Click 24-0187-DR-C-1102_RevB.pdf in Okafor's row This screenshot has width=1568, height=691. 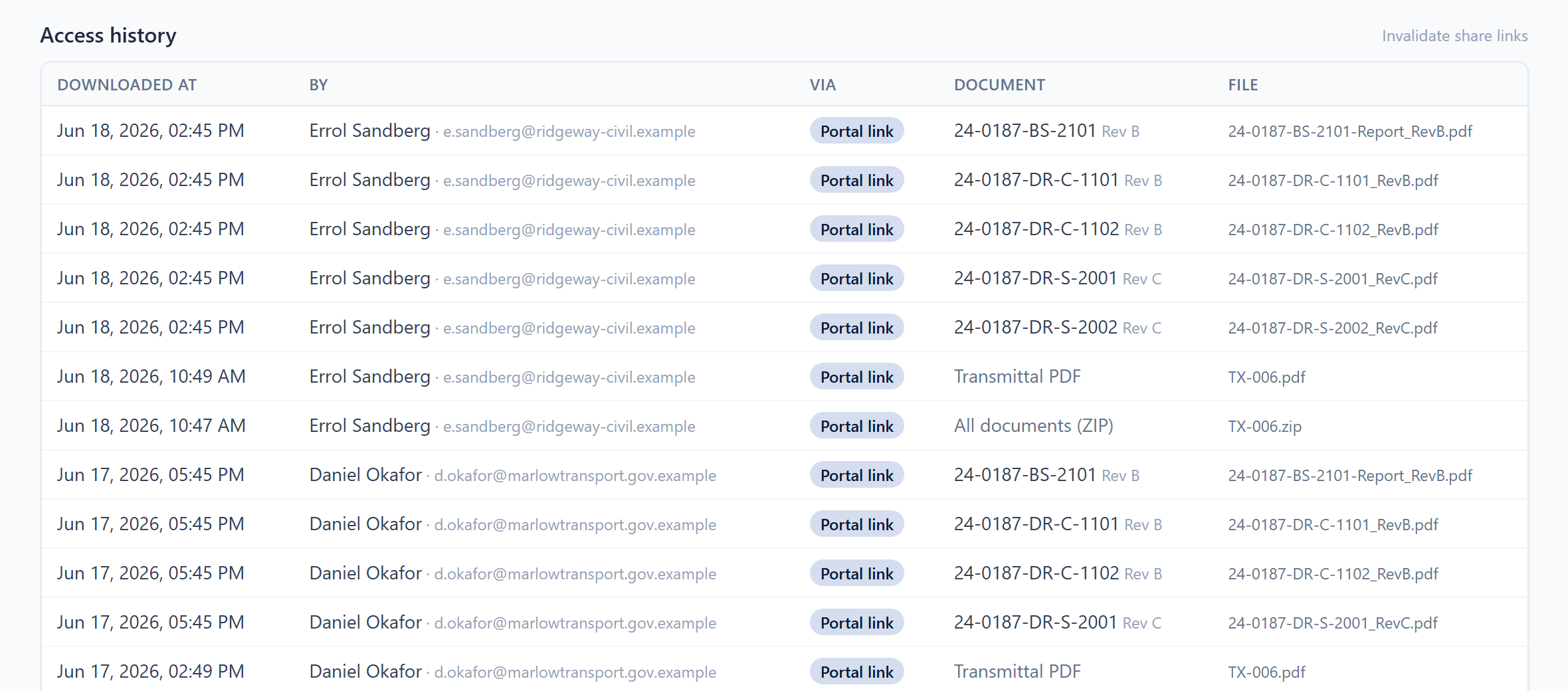(1333, 574)
